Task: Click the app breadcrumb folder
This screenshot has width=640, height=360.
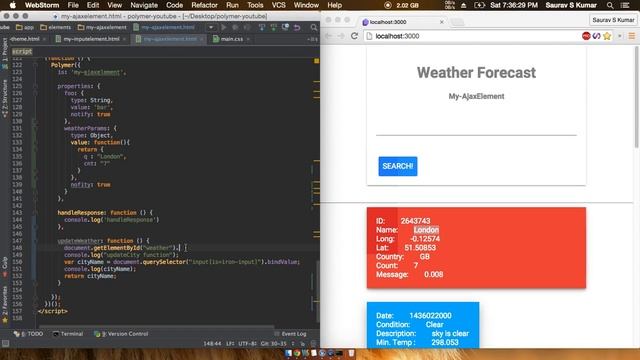Action: point(25,27)
